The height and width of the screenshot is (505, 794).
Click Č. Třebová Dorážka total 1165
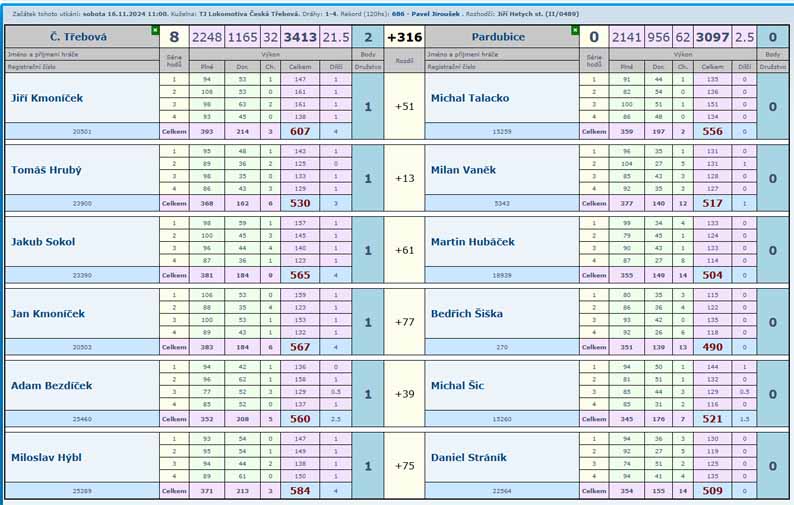[x=243, y=37]
